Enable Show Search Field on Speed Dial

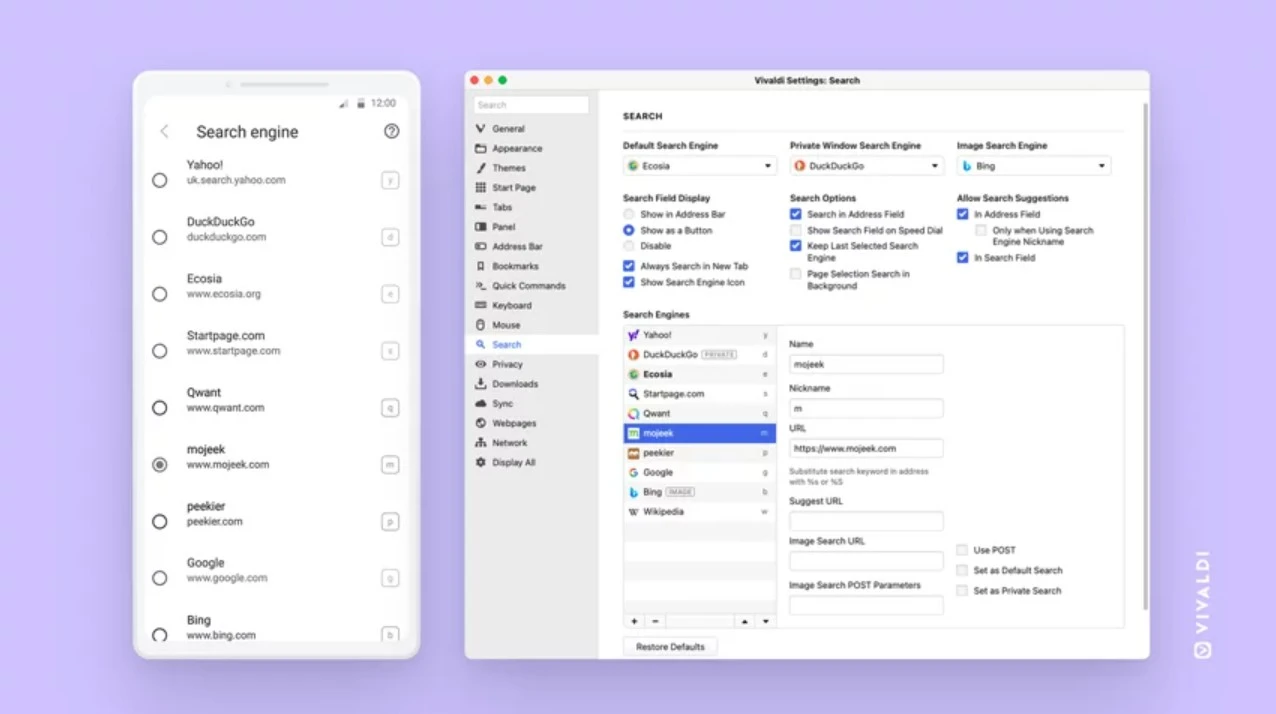pos(796,230)
